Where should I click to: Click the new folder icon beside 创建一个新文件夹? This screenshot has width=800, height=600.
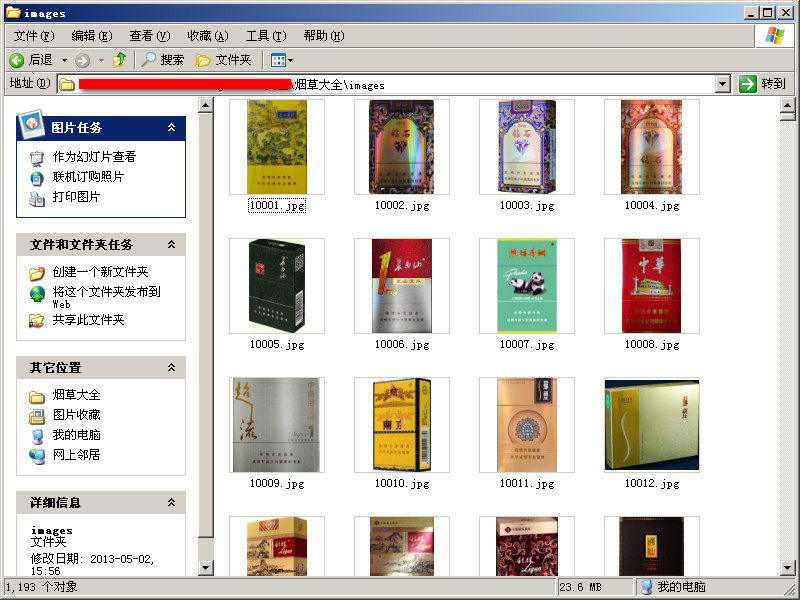pos(37,273)
